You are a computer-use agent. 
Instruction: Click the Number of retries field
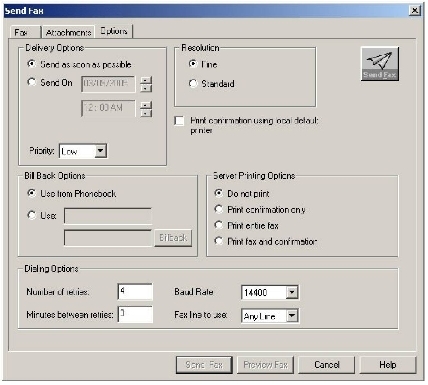(135, 292)
